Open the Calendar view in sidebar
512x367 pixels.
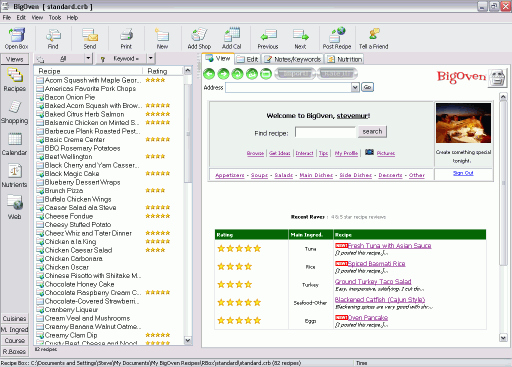coord(15,144)
